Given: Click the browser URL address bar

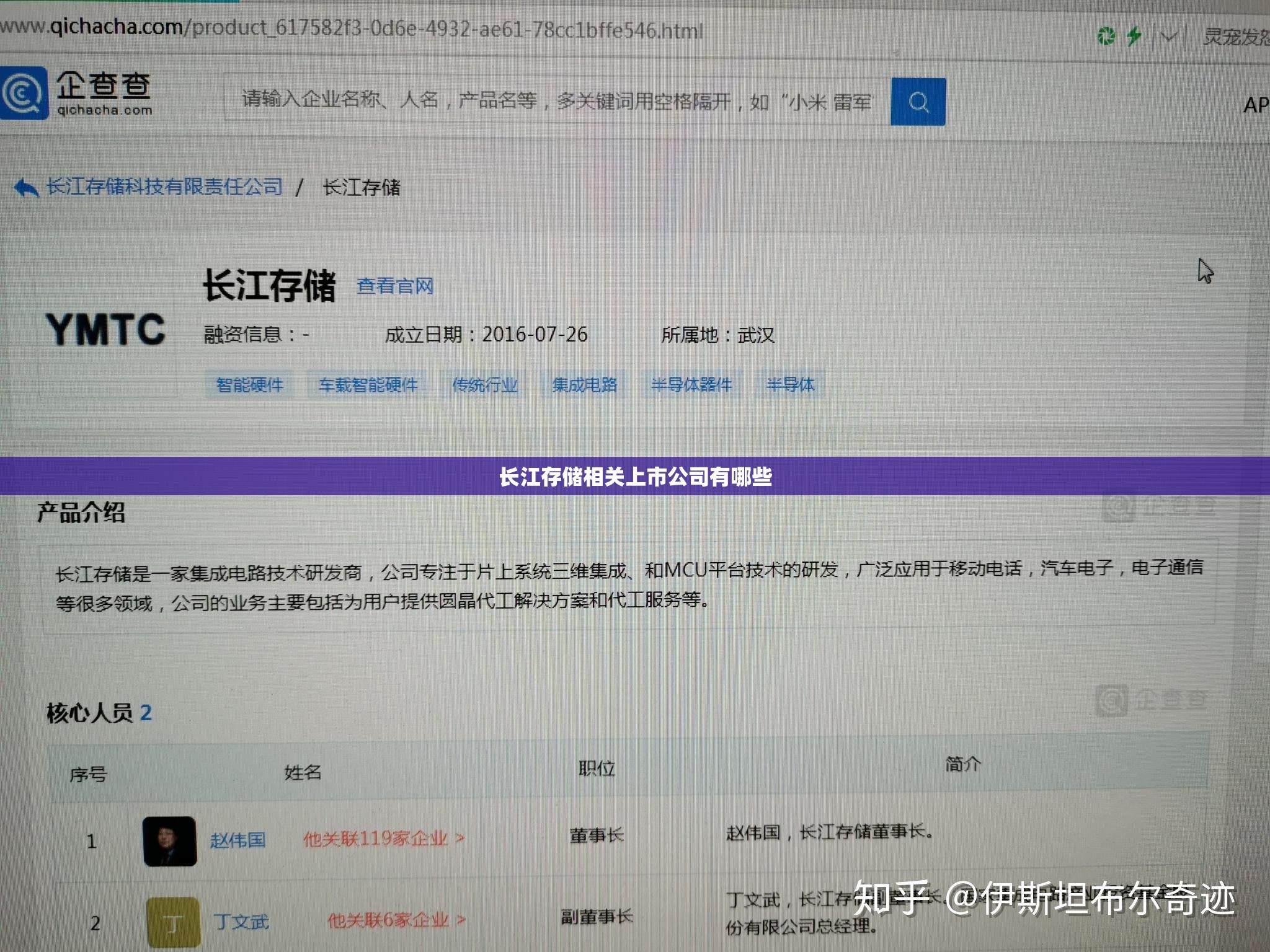Looking at the screenshot, I should 352,29.
